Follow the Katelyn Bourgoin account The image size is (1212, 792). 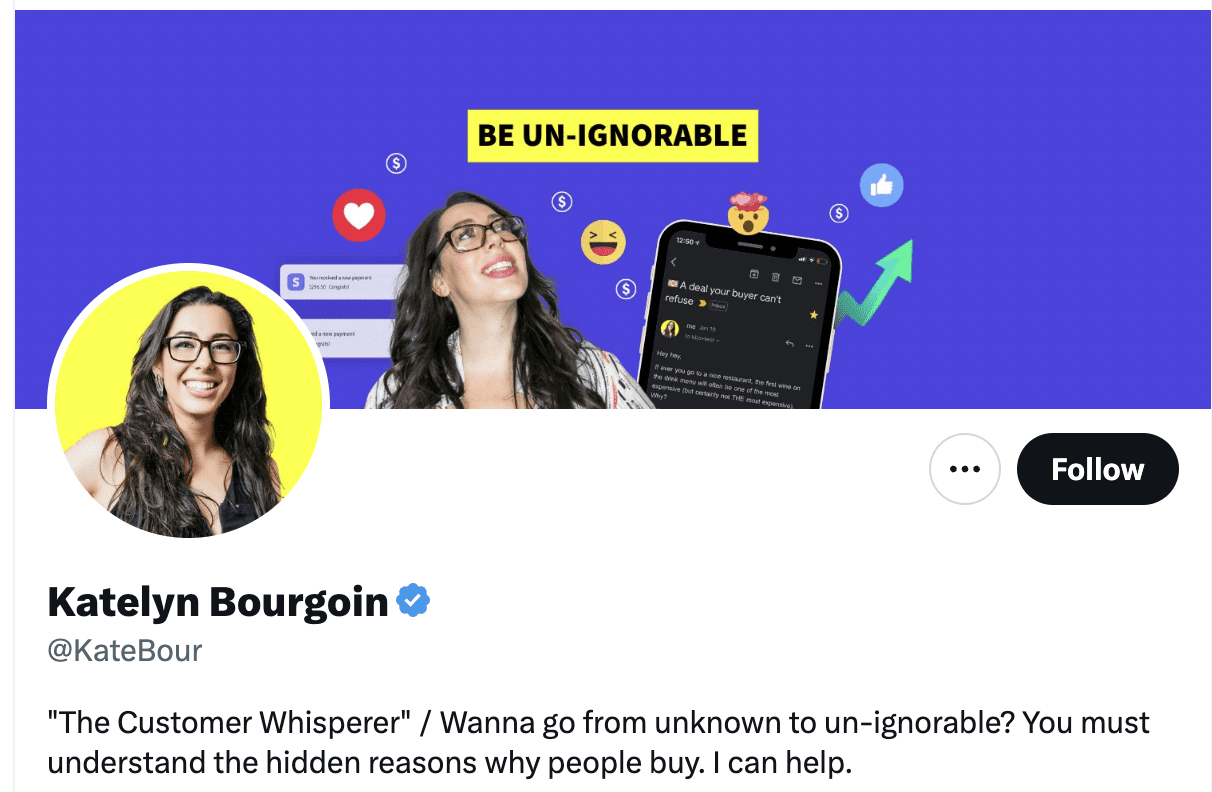pos(1097,468)
